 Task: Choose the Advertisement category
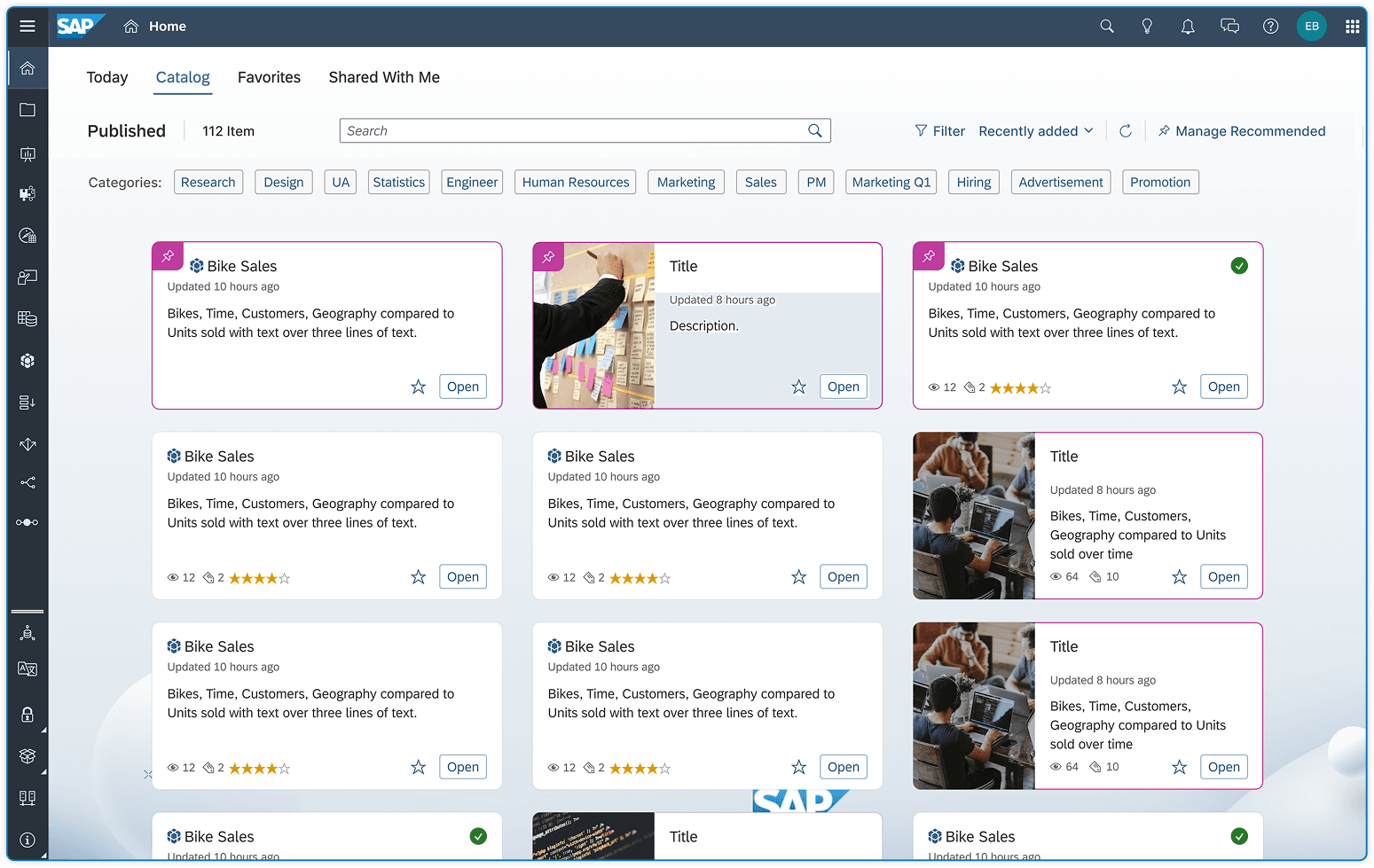(1061, 182)
